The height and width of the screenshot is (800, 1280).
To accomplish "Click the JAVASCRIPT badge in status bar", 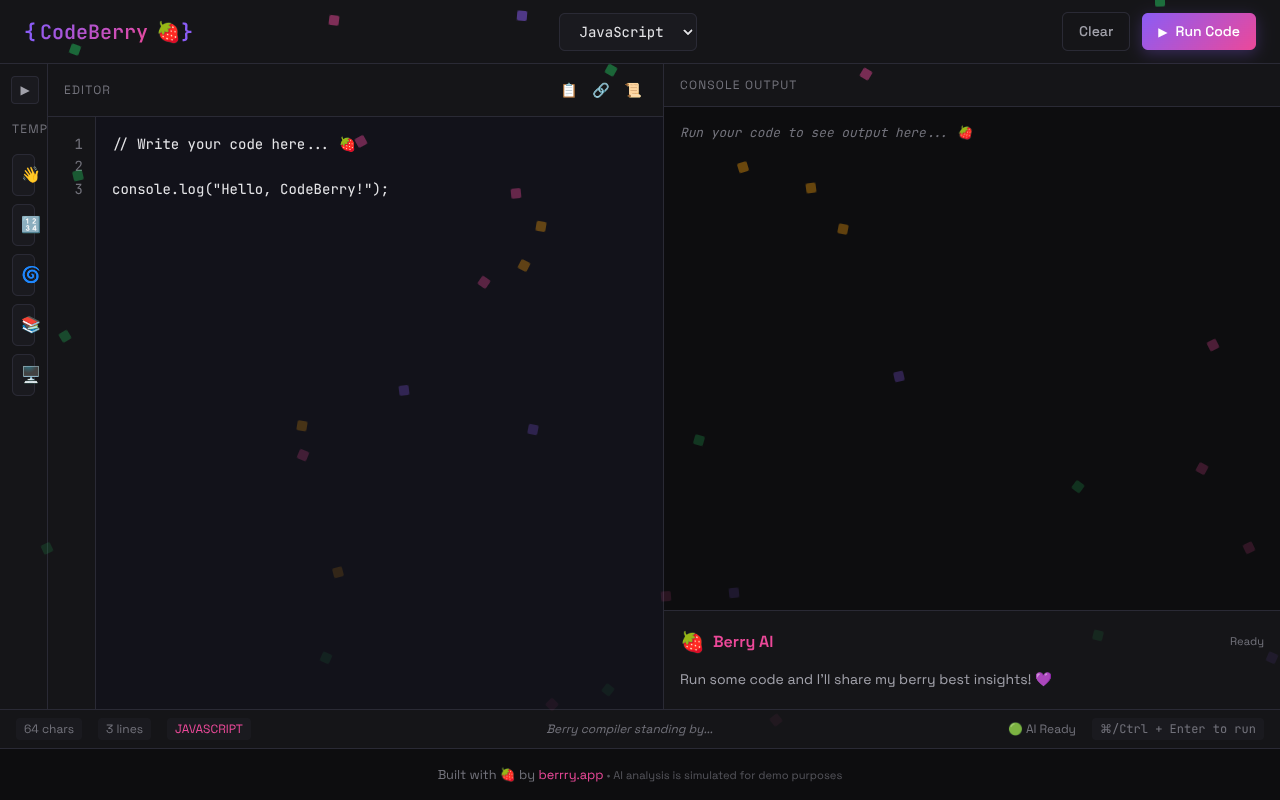I will click(x=208, y=729).
